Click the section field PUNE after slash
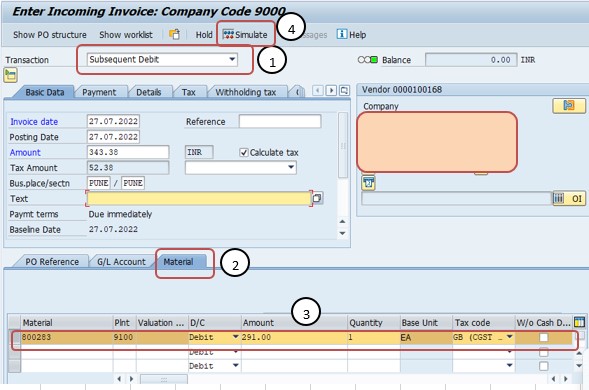The width and height of the screenshot is (589, 390). 133,183
